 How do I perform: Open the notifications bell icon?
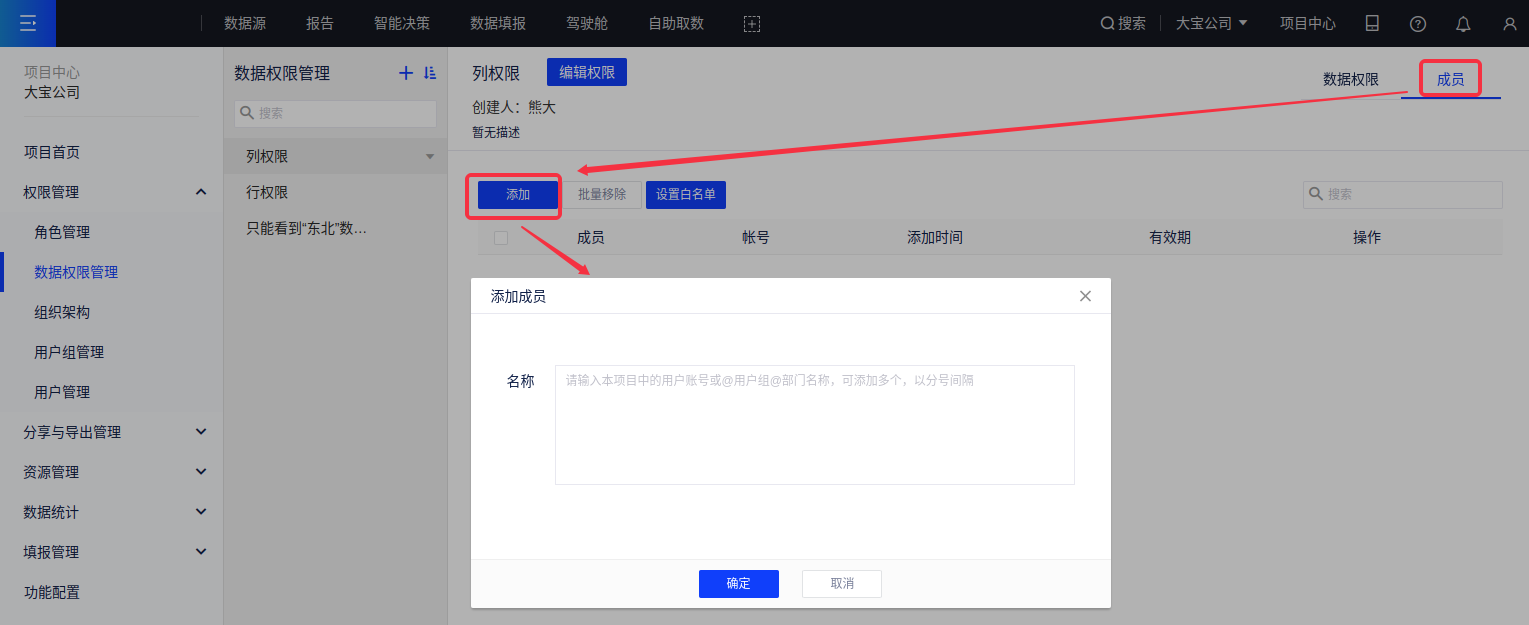coord(1463,23)
